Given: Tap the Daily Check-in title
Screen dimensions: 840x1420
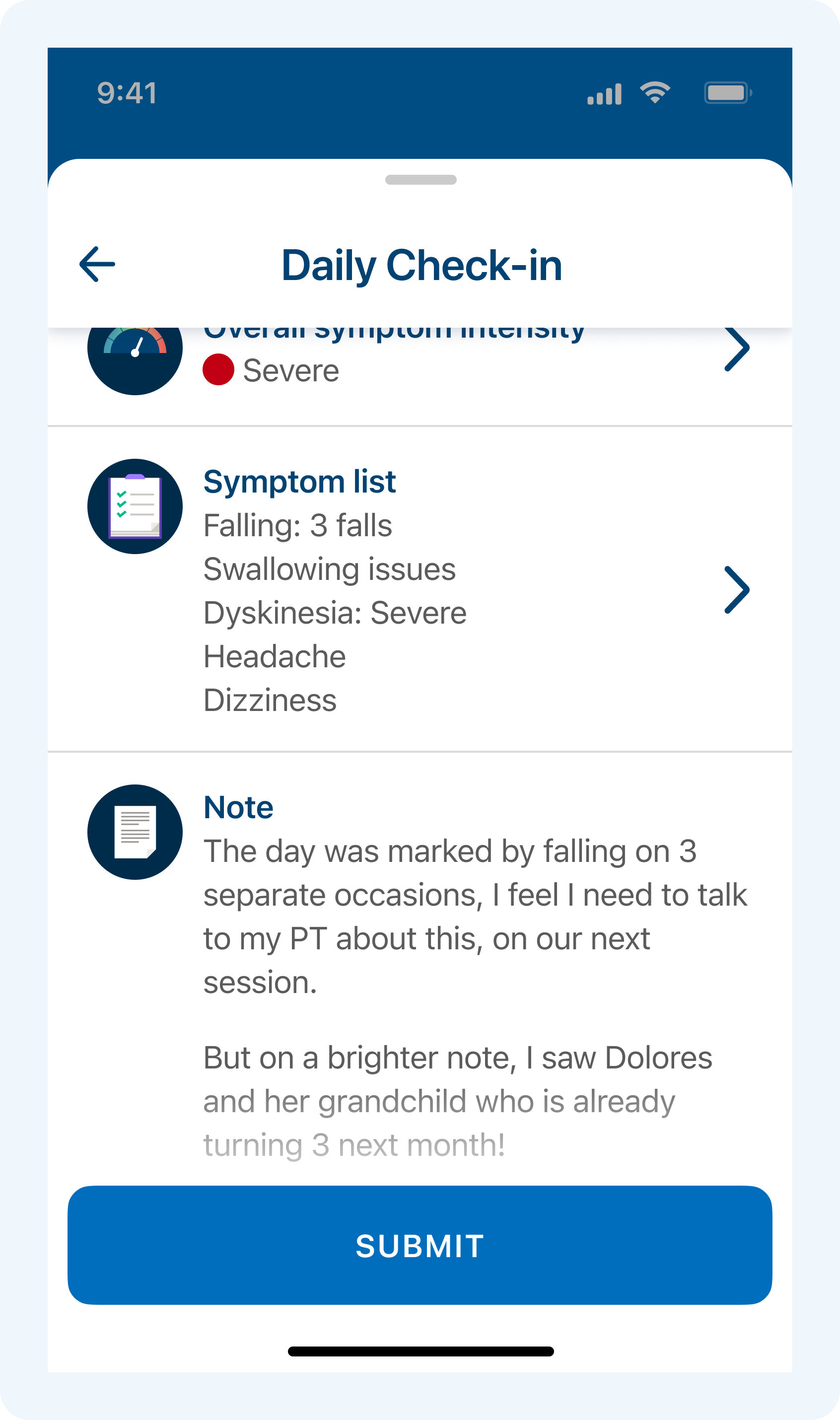Looking at the screenshot, I should 421,265.
